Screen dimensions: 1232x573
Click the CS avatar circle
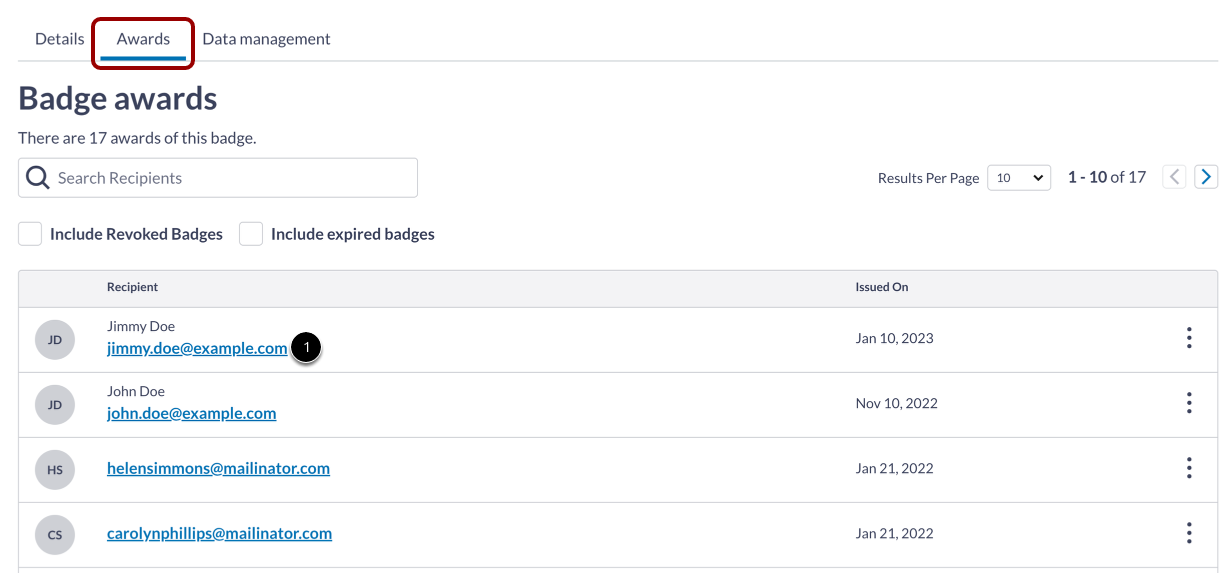pyautogui.click(x=55, y=534)
